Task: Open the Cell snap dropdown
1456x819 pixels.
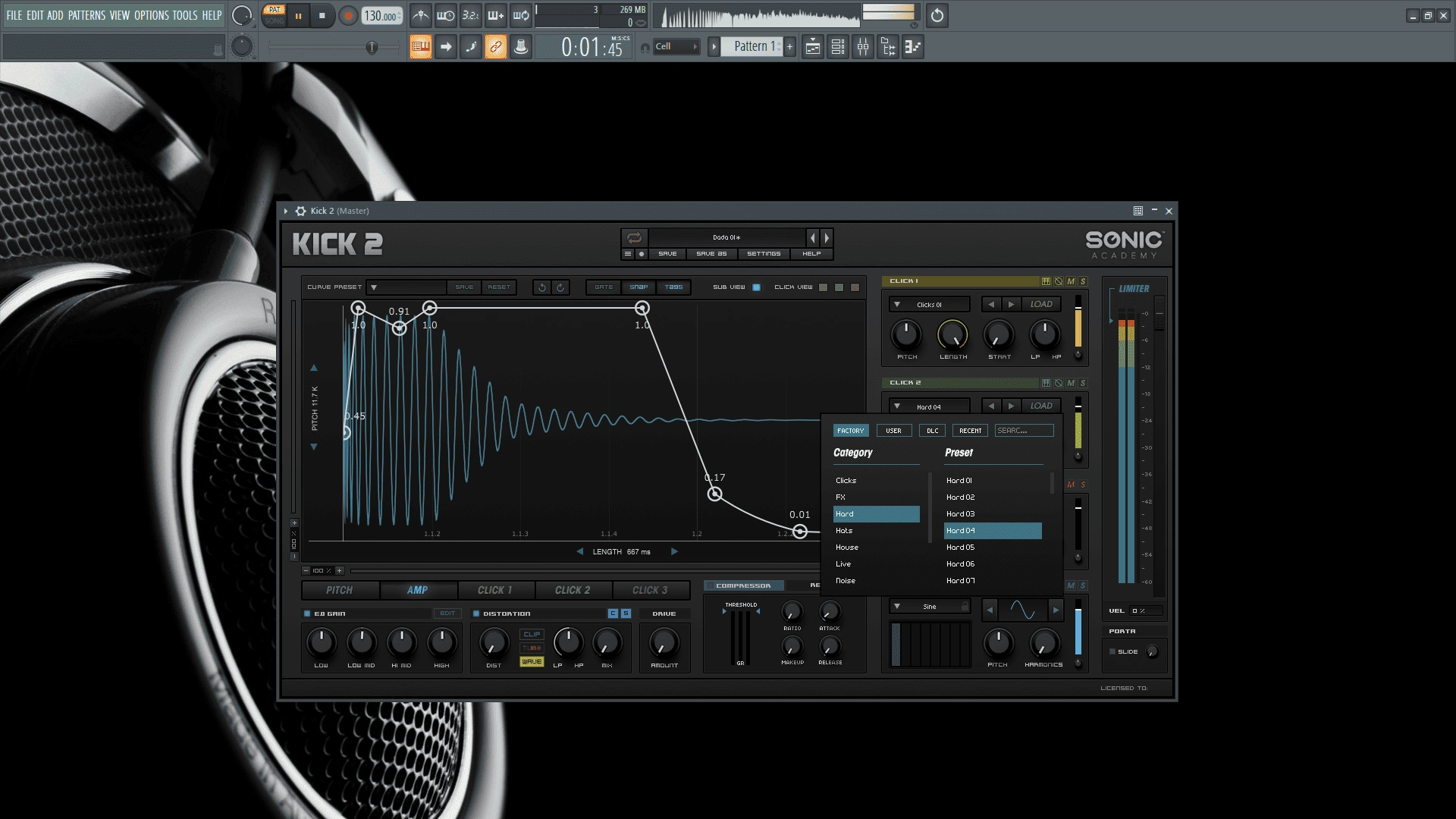Action: [x=676, y=47]
